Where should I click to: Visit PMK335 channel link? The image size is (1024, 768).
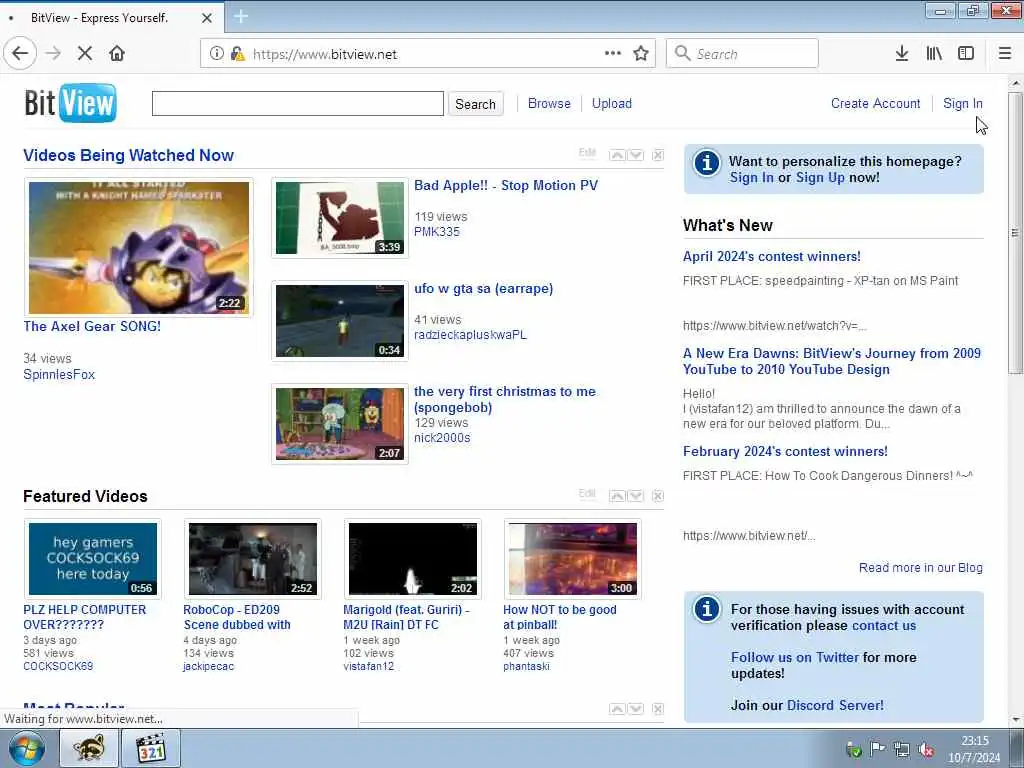[x=437, y=232]
